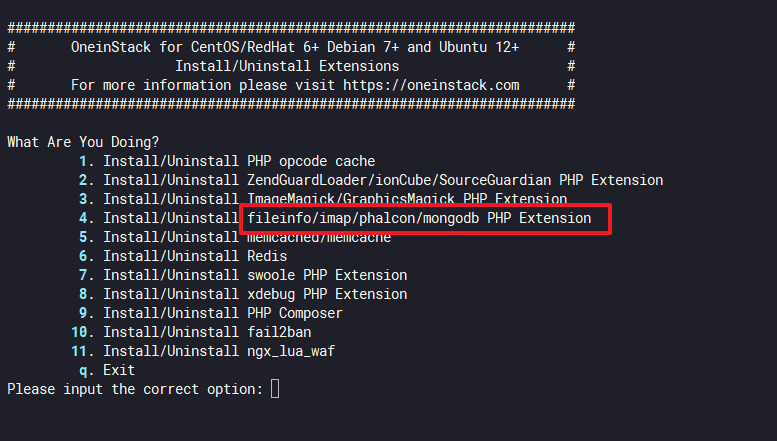Focus the terminal input cursor box
This screenshot has width=777, height=441.
point(275,389)
